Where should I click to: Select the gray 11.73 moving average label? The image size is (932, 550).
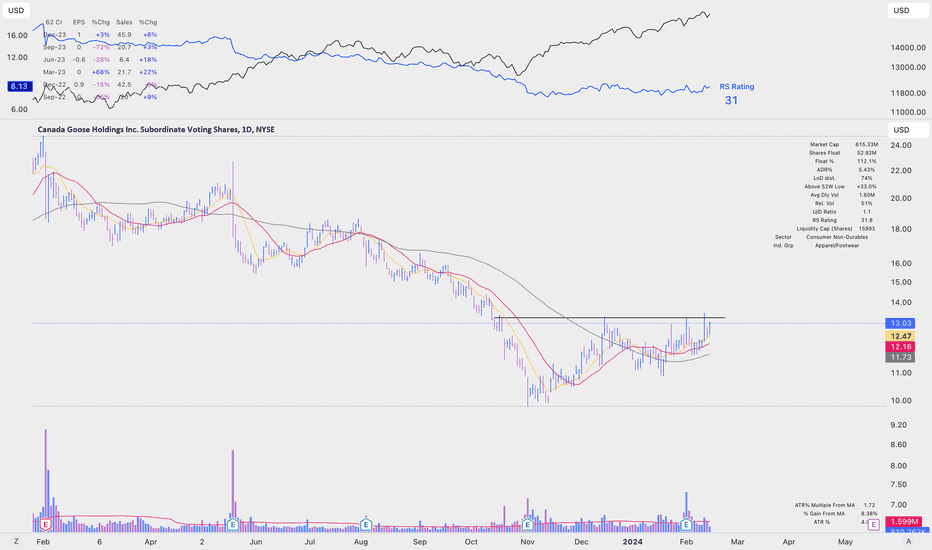pos(900,357)
